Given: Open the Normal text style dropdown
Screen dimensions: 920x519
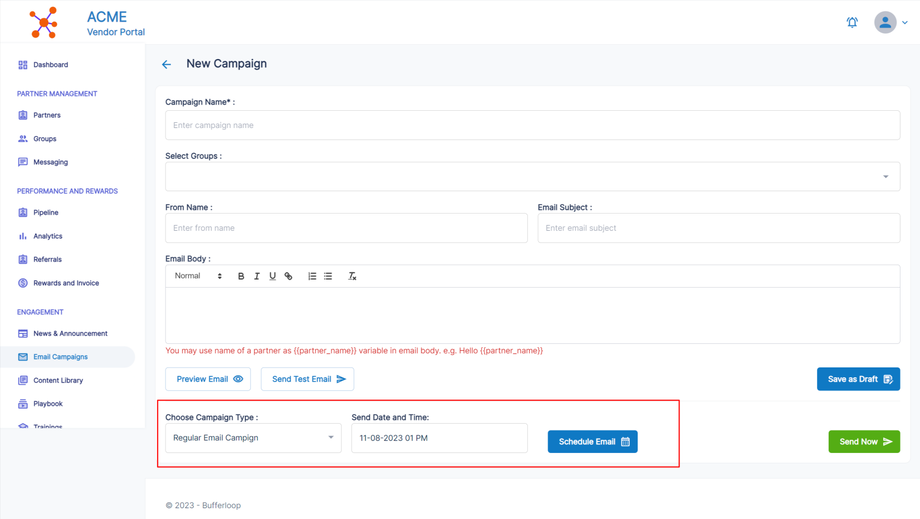Looking at the screenshot, I should pos(198,276).
